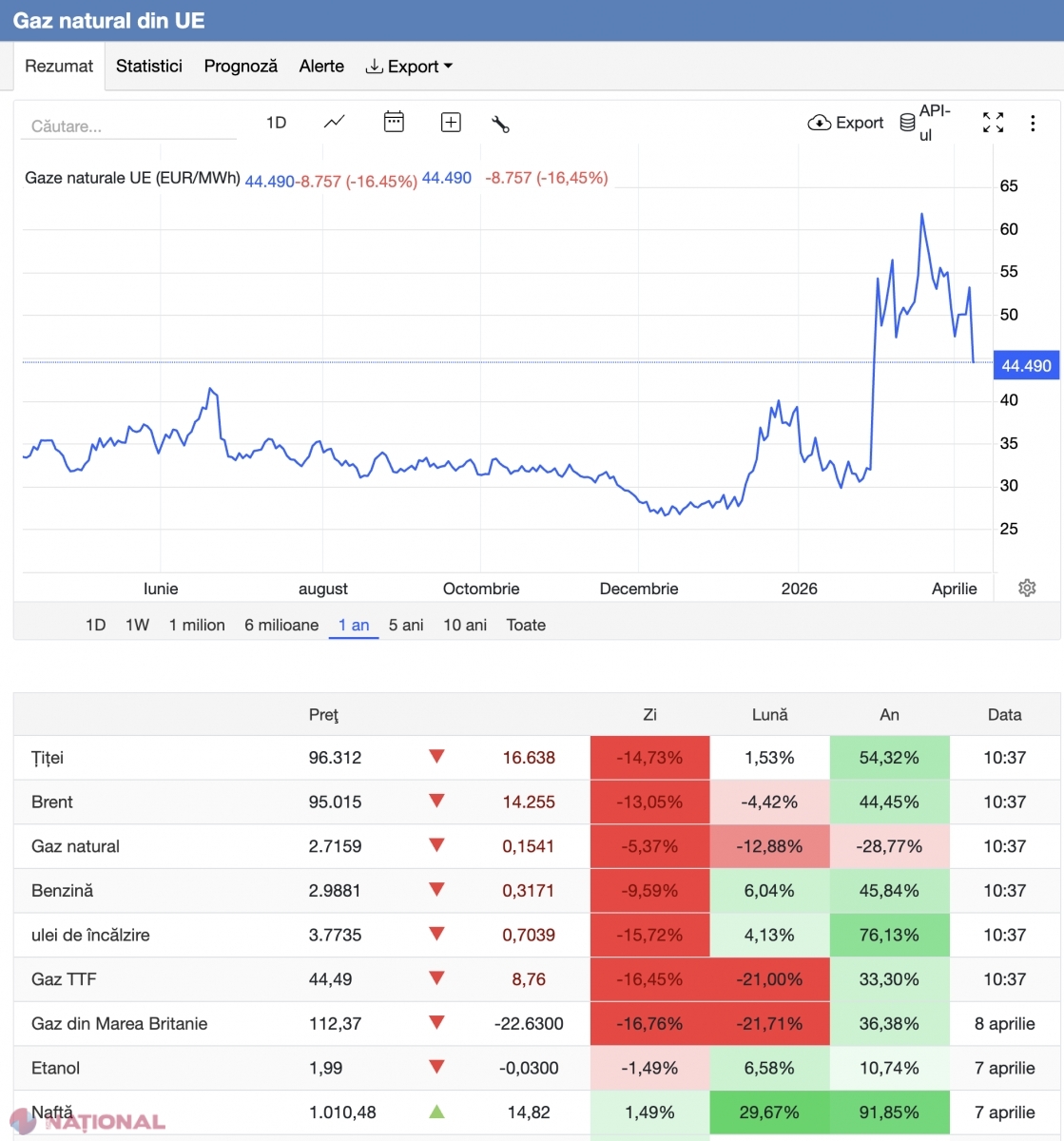Open the chart tools wrench icon
1064x1141 pixels.
click(500, 124)
